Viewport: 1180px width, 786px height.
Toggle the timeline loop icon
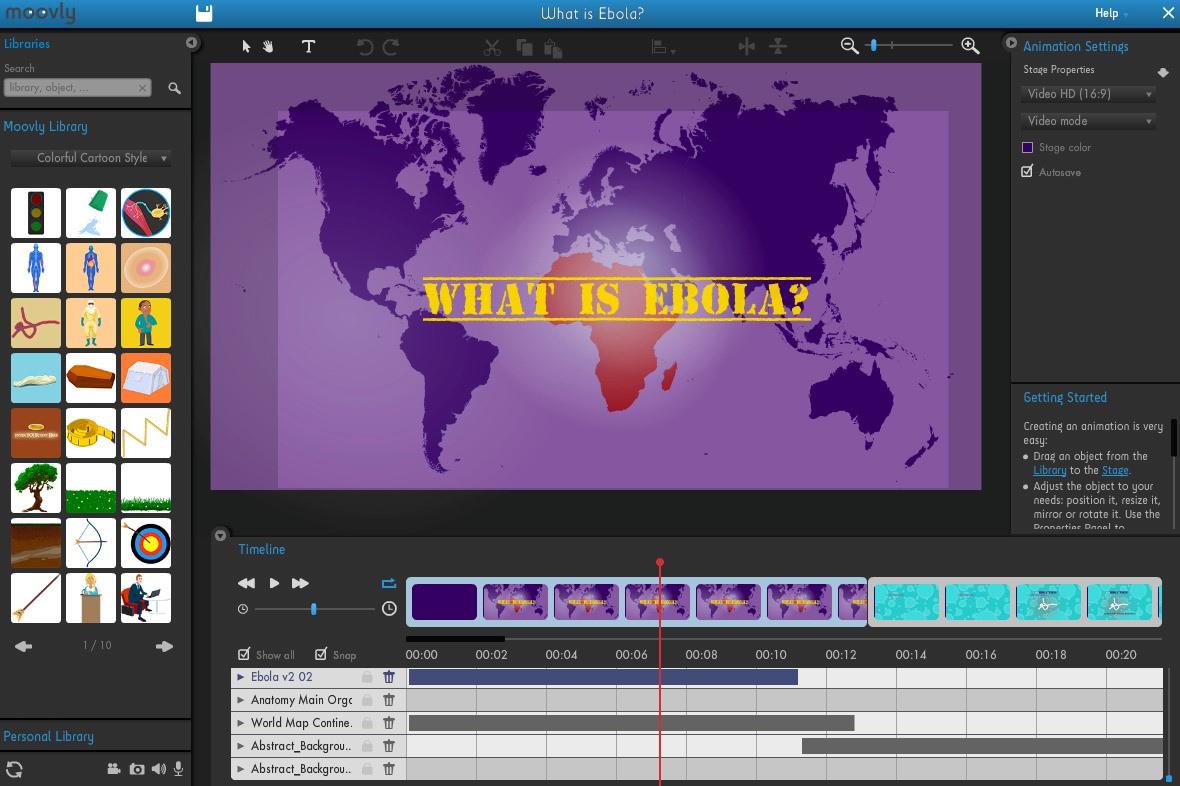389,583
